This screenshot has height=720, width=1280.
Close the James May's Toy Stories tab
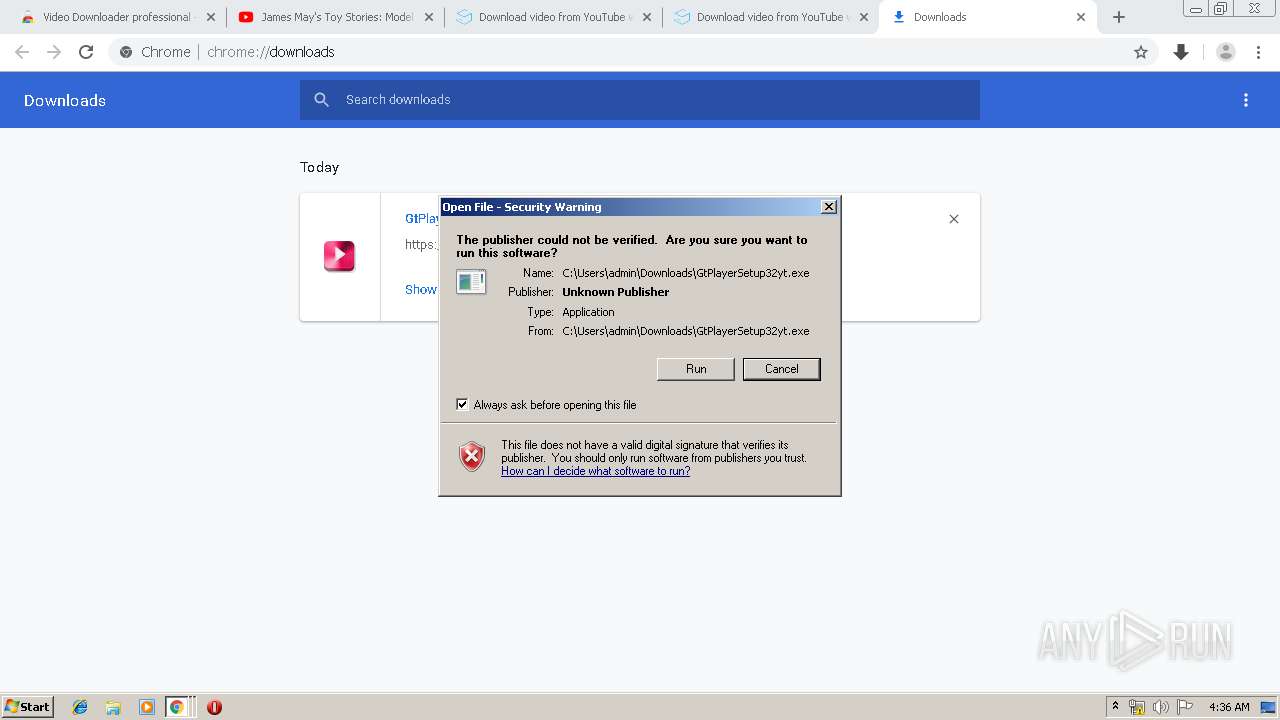click(x=428, y=17)
